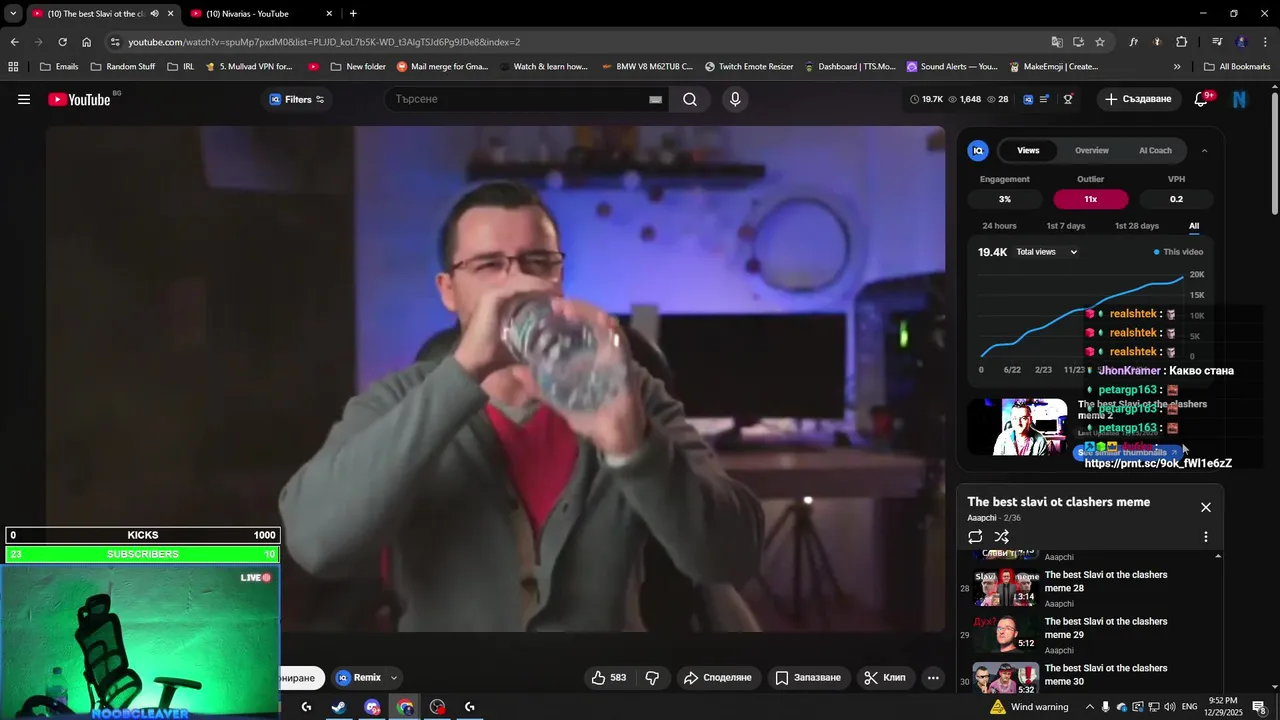Open the tab search dropdown arrow
Screen dimensions: 1280x720
pyautogui.click(x=13, y=14)
